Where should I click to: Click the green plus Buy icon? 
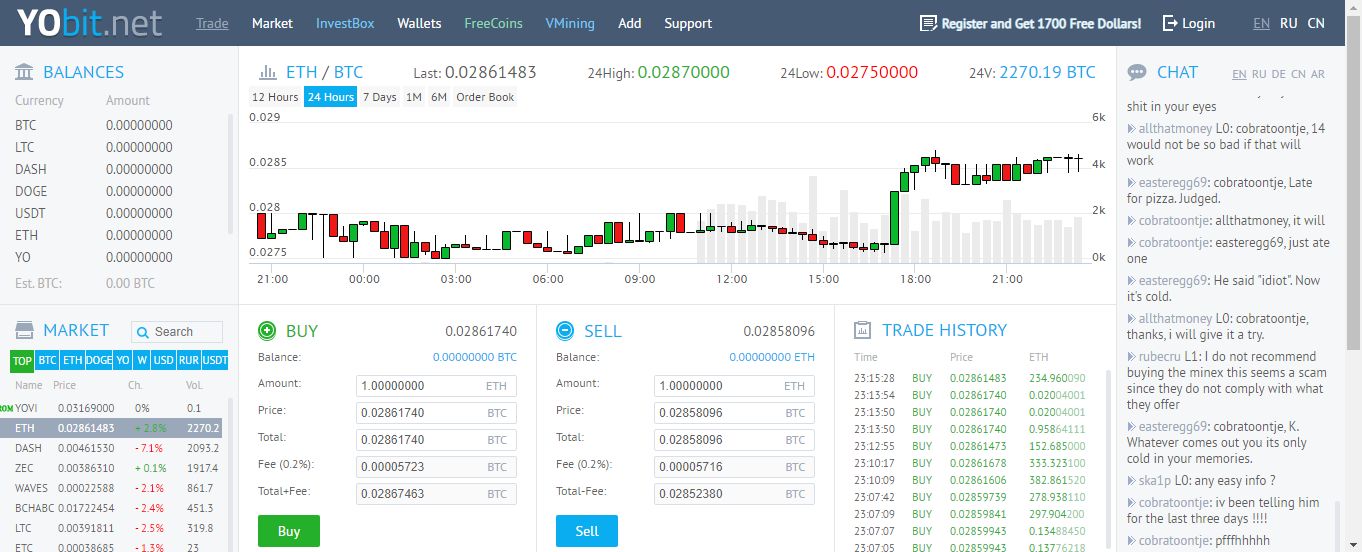pos(267,331)
